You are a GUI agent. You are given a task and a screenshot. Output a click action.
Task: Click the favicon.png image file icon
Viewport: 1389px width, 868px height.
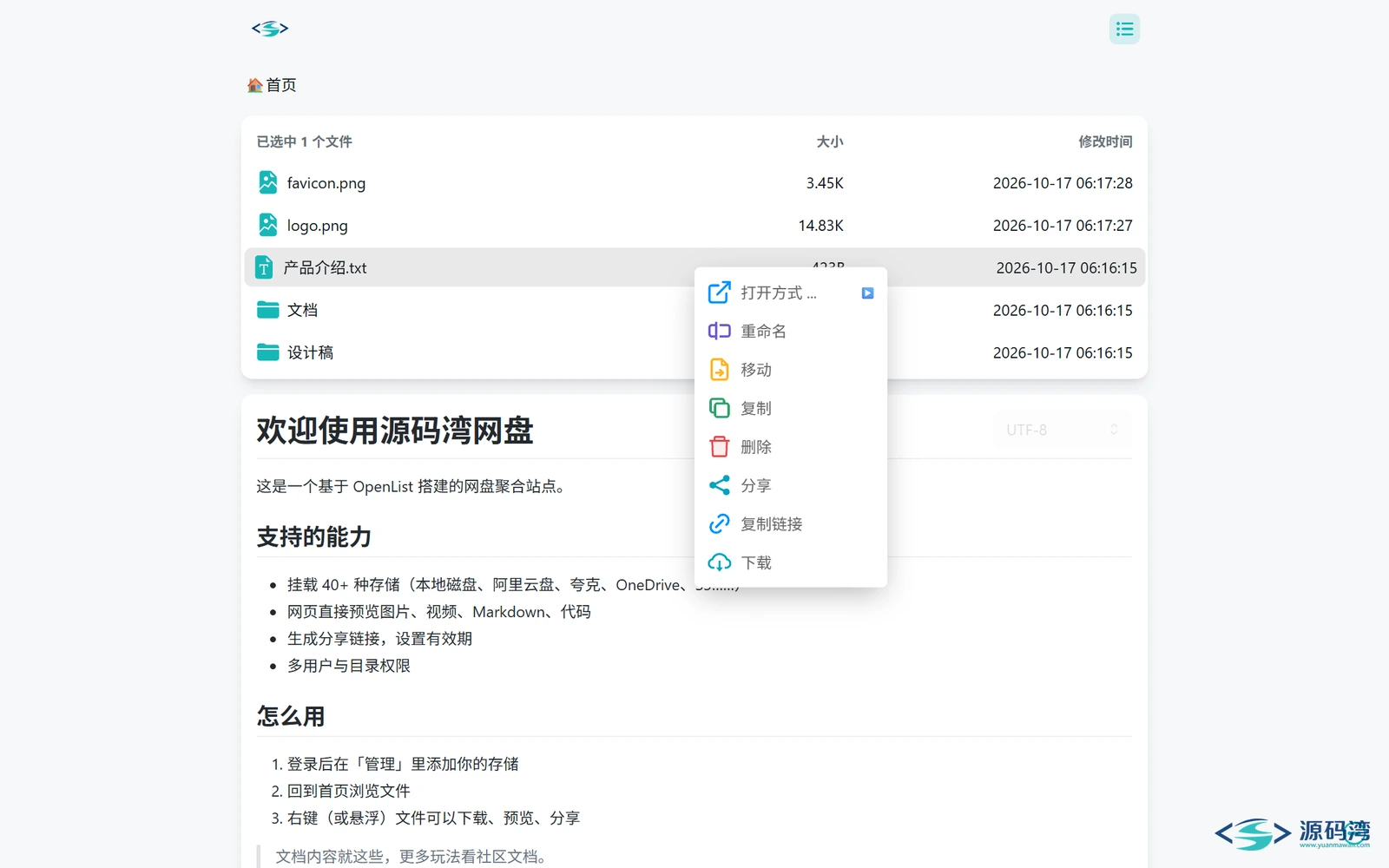(x=268, y=182)
